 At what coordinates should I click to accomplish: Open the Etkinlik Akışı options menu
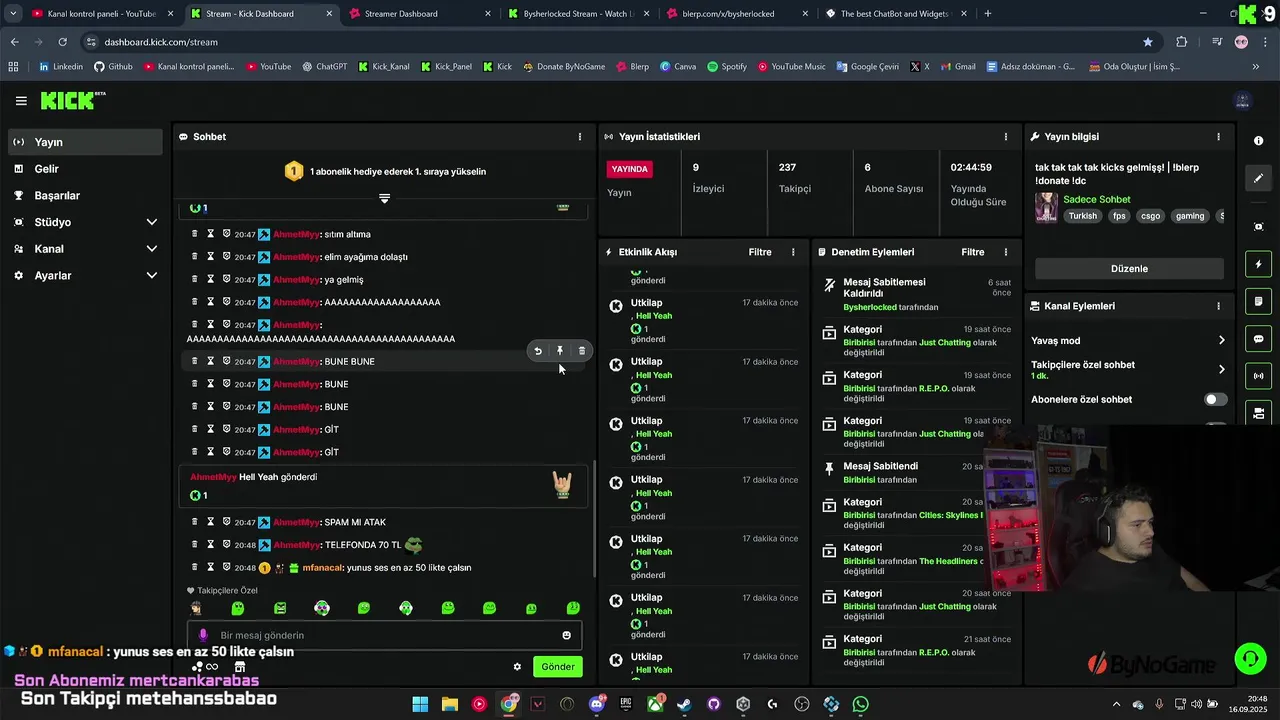coord(793,252)
